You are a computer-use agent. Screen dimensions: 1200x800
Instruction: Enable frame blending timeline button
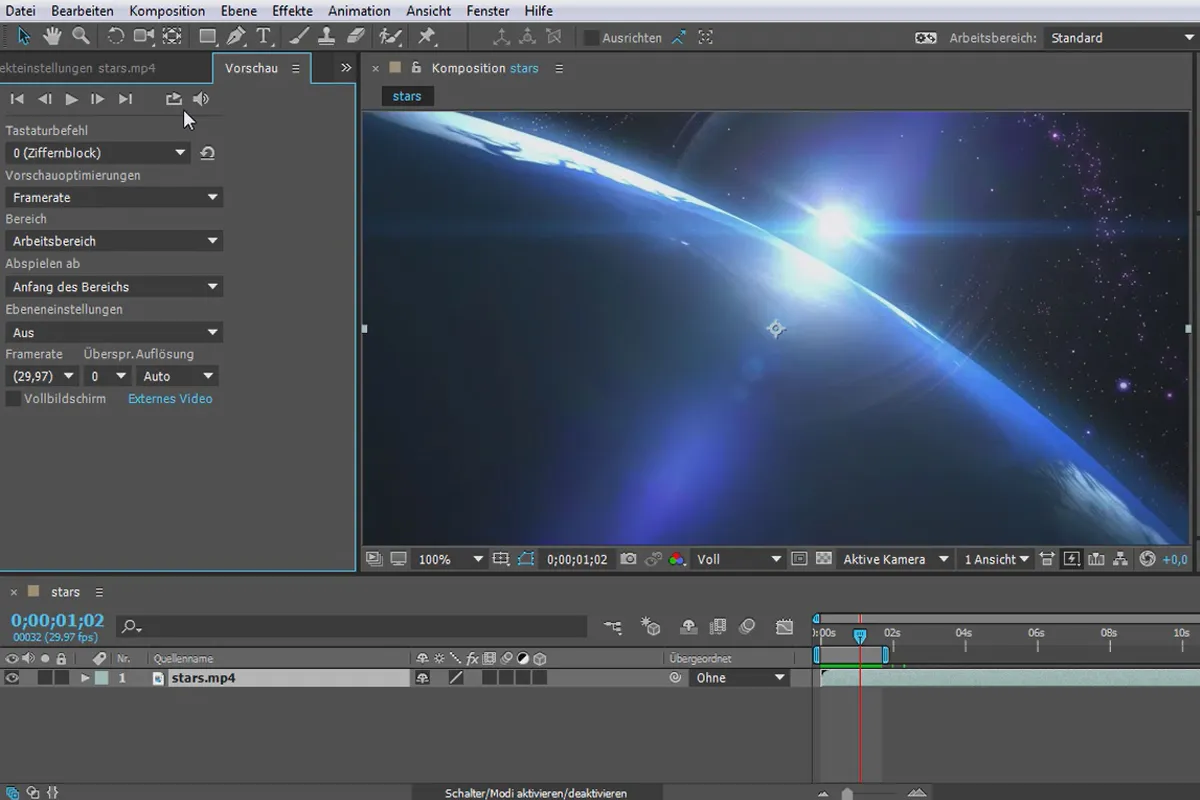pyautogui.click(x=717, y=627)
